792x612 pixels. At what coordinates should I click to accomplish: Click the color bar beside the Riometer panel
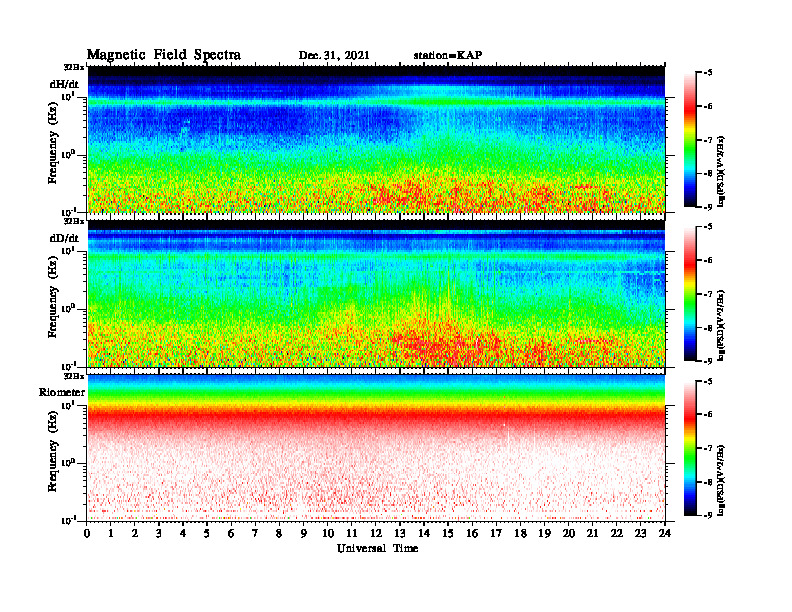[x=690, y=448]
